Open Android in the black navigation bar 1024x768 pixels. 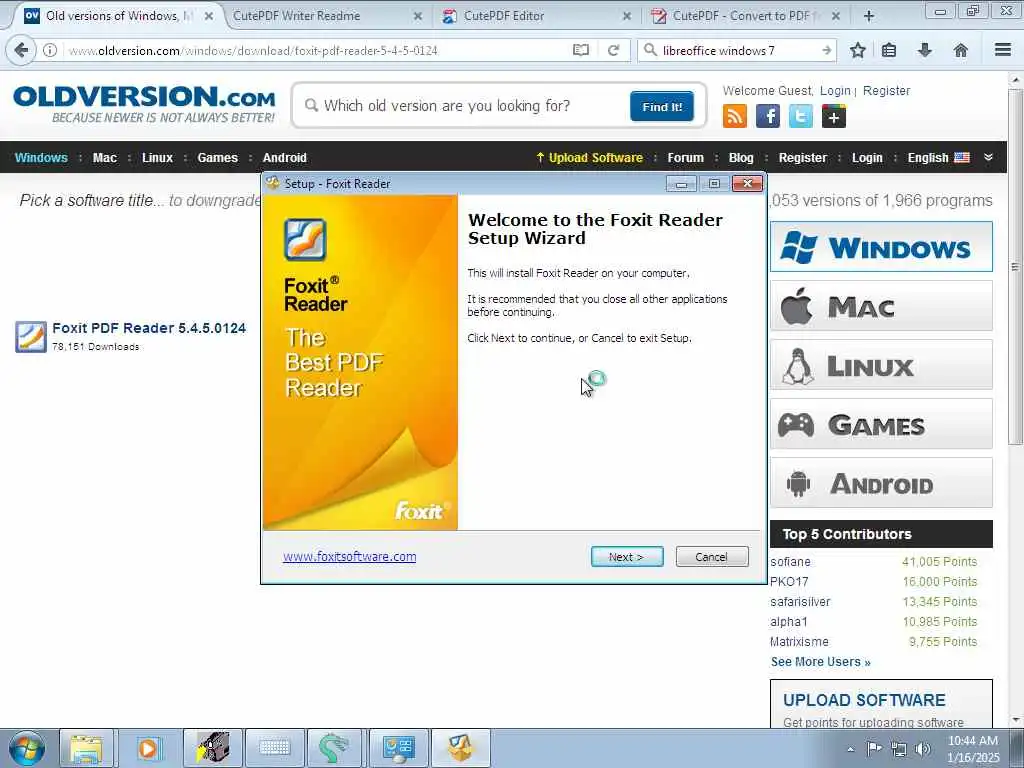[x=285, y=157]
